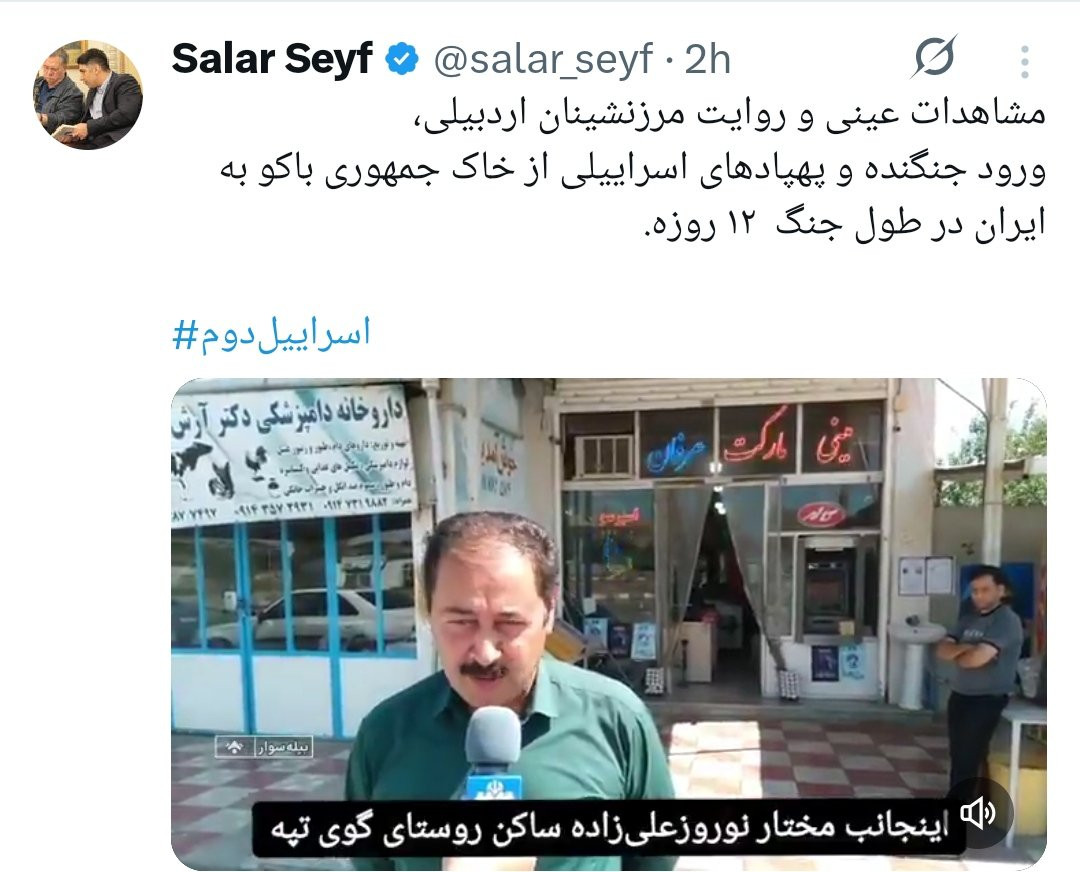Unmute the video with the speaker icon
Screen dimensions: 1080x872
pos(978,813)
